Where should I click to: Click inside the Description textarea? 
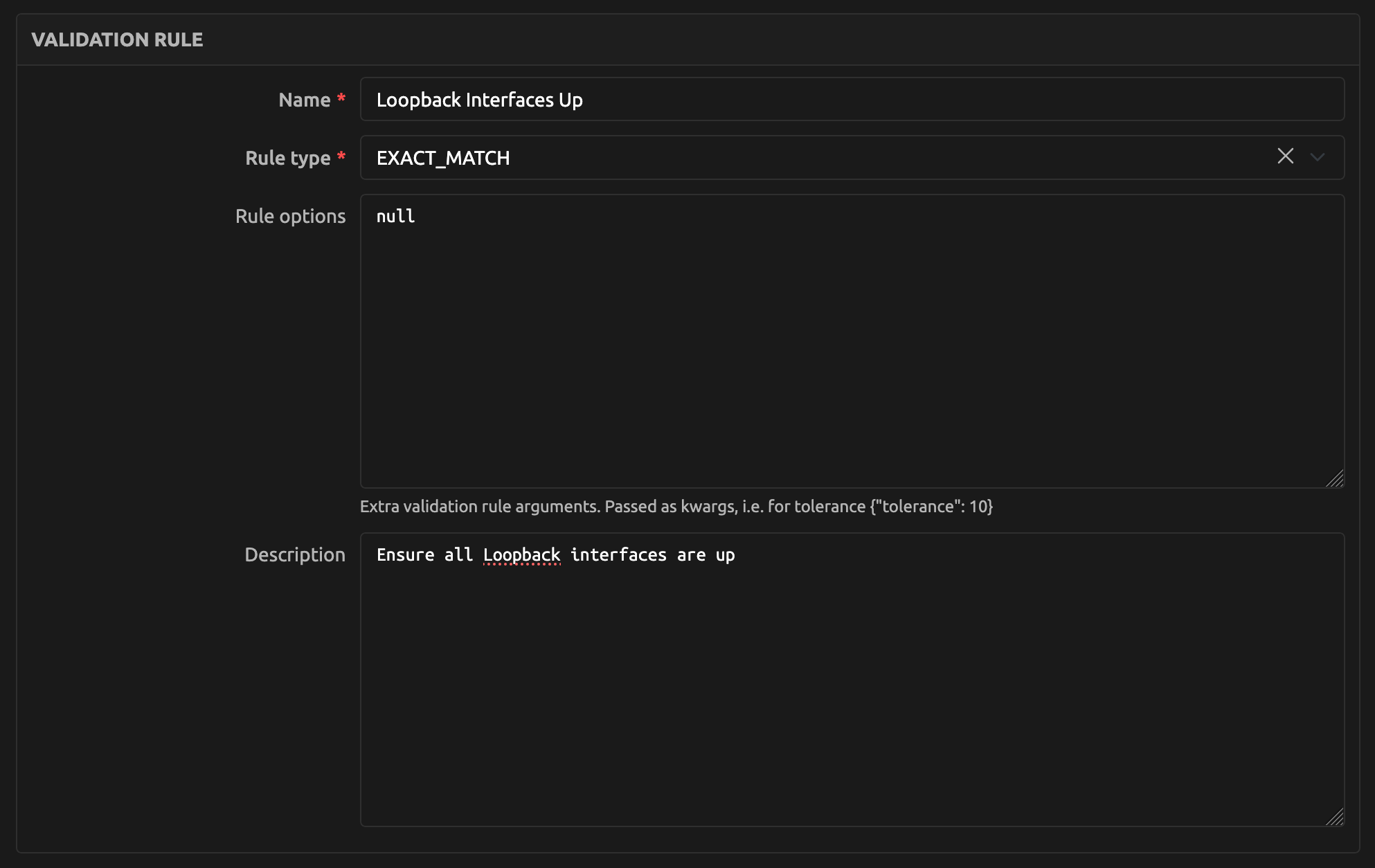(852, 685)
